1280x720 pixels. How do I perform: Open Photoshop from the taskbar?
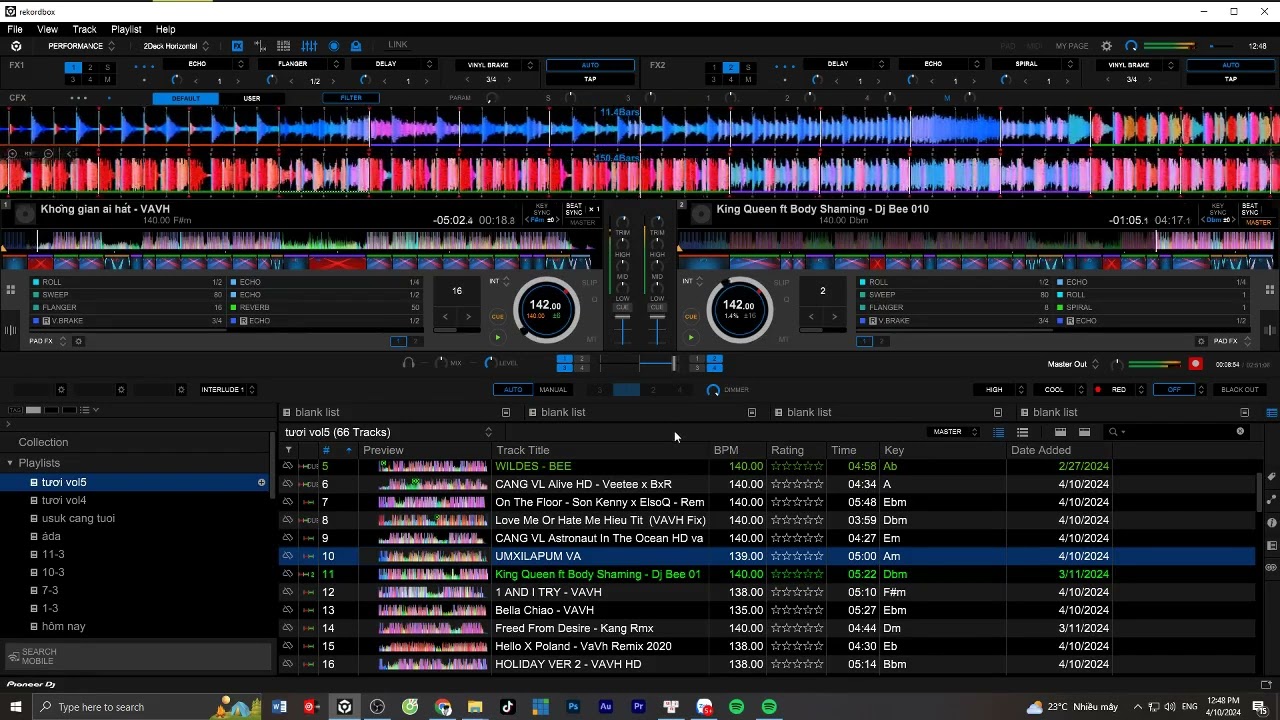573,707
